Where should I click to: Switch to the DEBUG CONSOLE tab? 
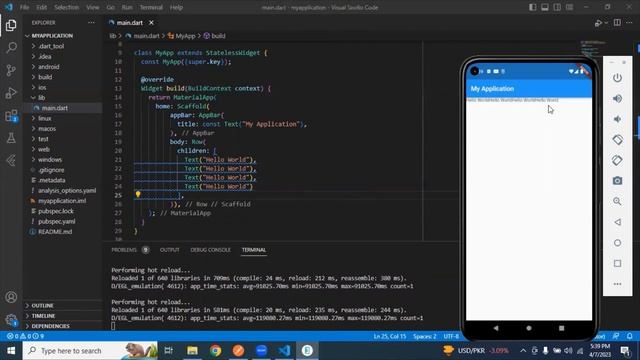(x=210, y=250)
